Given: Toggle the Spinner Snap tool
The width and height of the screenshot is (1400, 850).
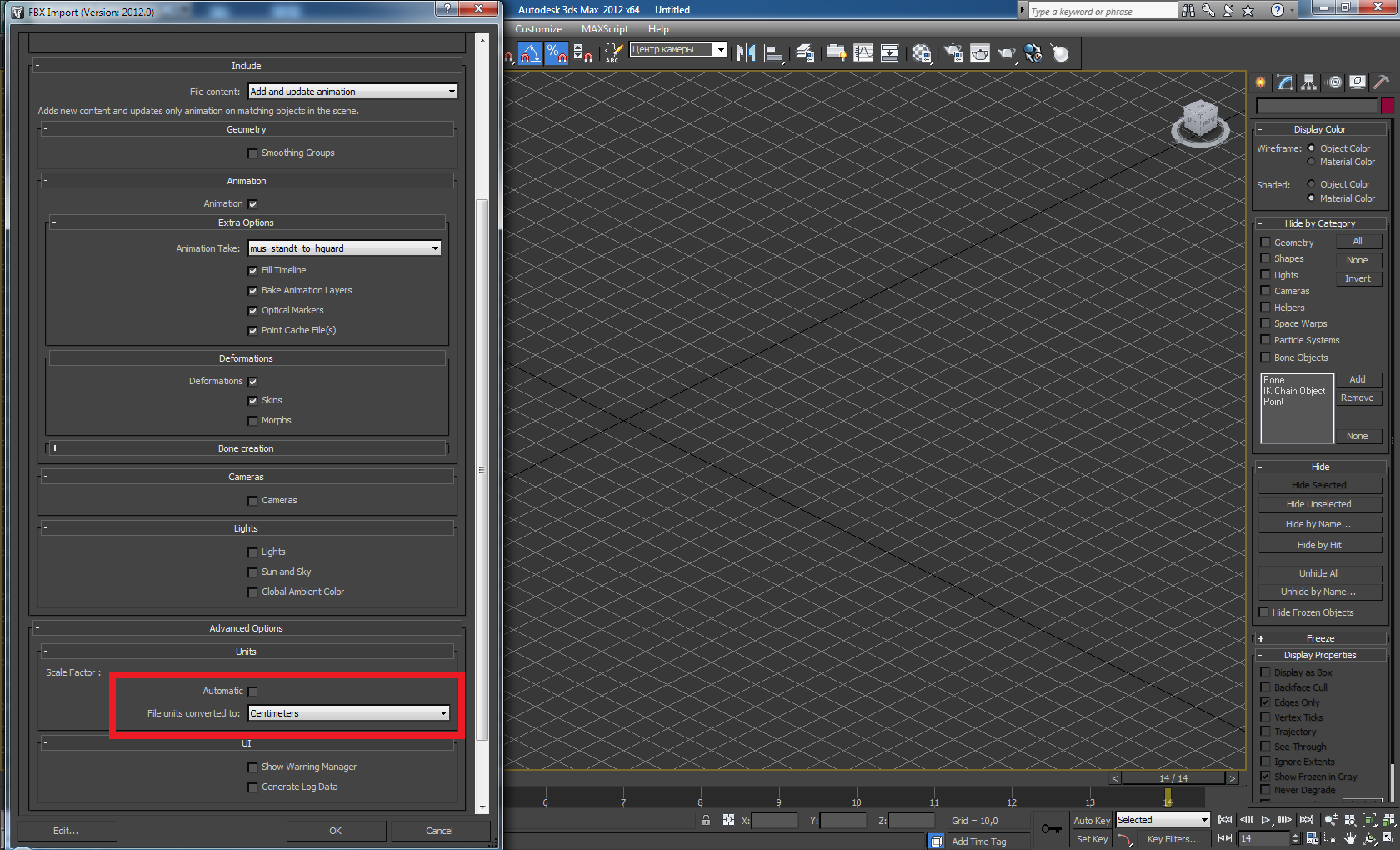Looking at the screenshot, I should pyautogui.click(x=583, y=53).
